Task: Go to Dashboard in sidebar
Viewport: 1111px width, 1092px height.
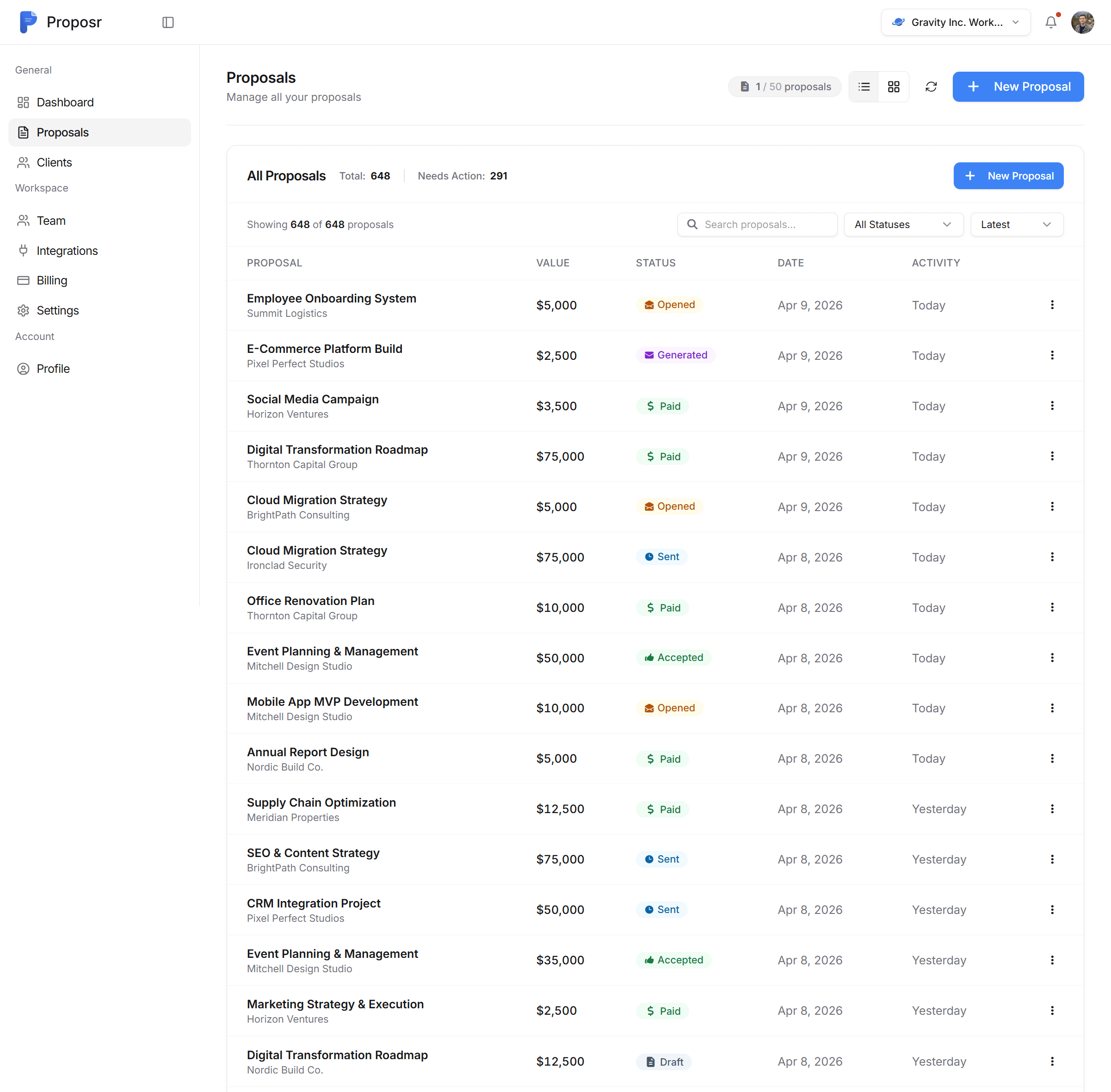Action: click(65, 102)
